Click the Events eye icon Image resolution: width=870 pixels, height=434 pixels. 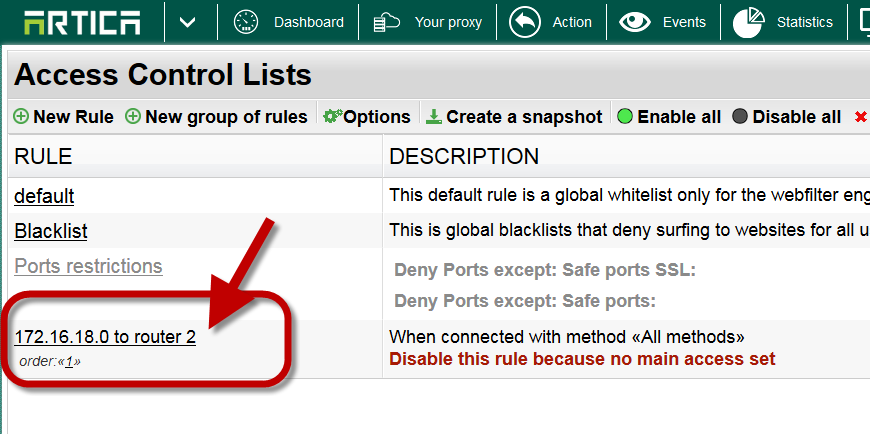[635, 22]
